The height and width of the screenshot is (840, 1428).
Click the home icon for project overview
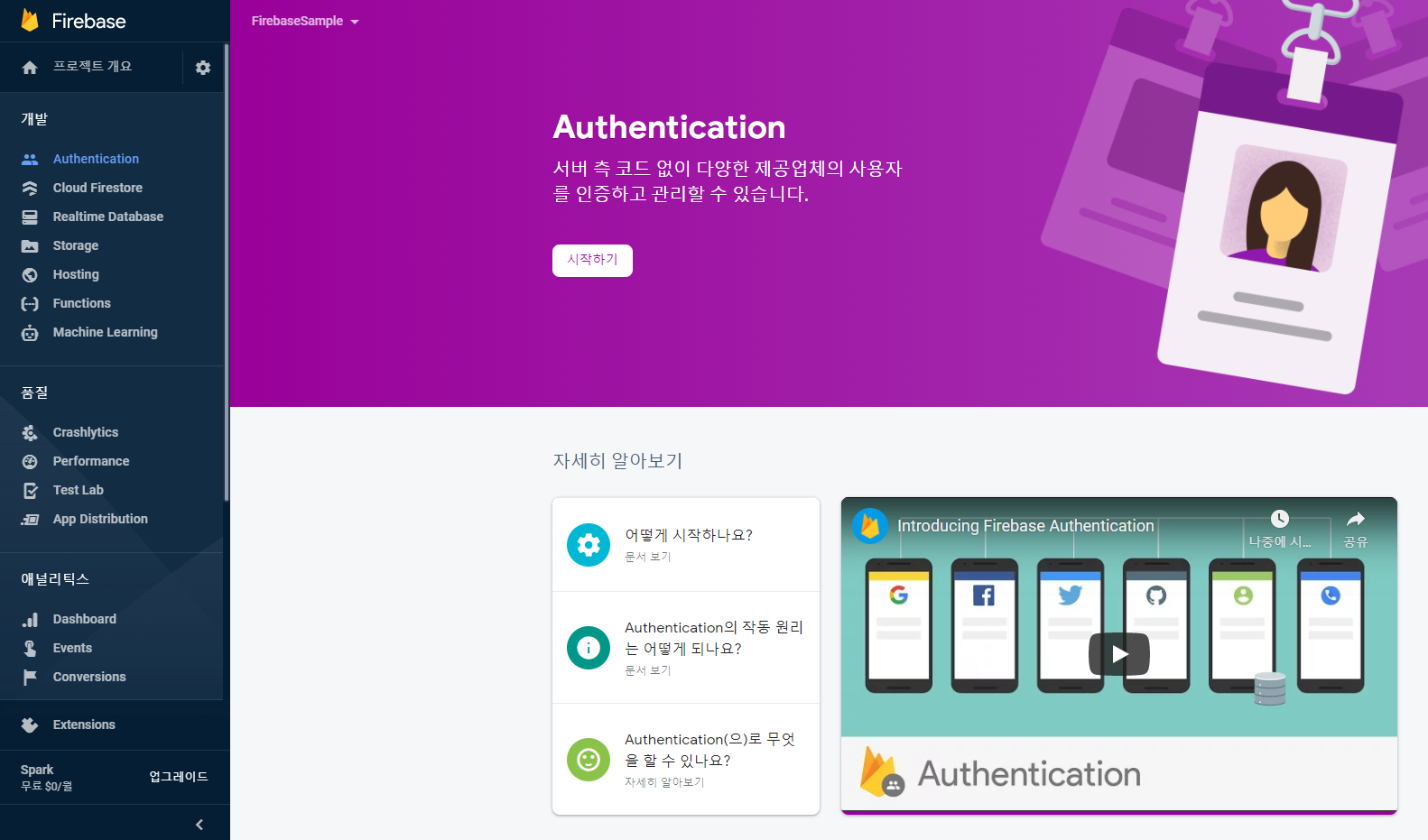[x=30, y=68]
